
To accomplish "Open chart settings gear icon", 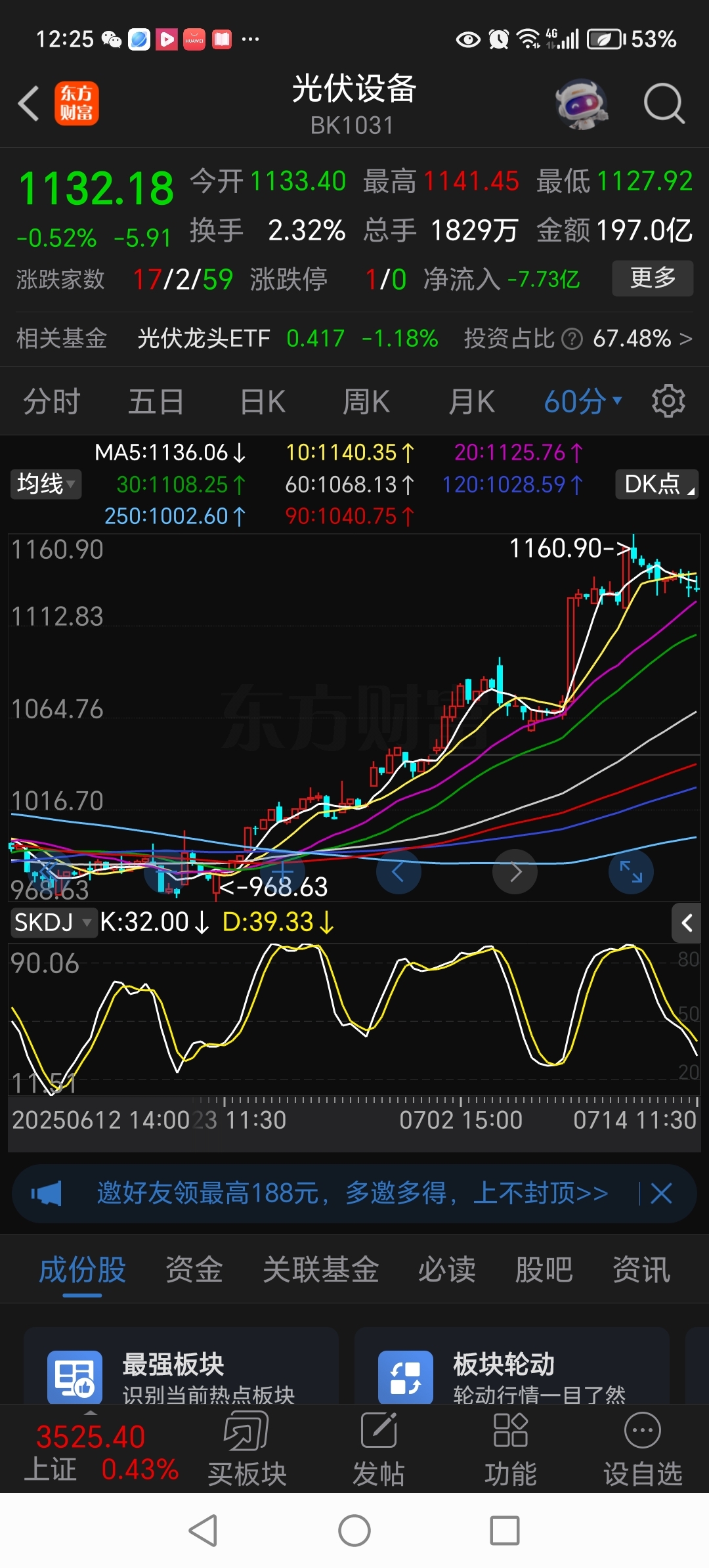I will (x=668, y=401).
